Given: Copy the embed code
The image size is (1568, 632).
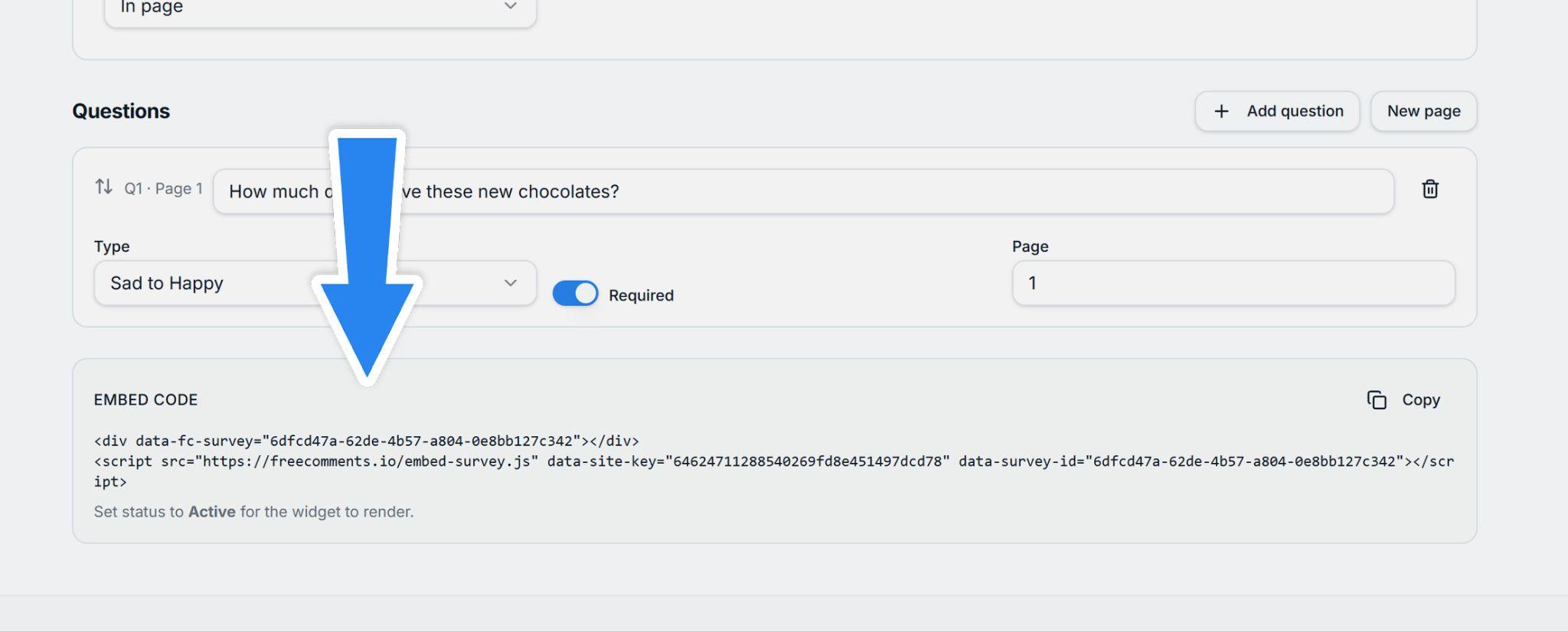Looking at the screenshot, I should 1403,399.
